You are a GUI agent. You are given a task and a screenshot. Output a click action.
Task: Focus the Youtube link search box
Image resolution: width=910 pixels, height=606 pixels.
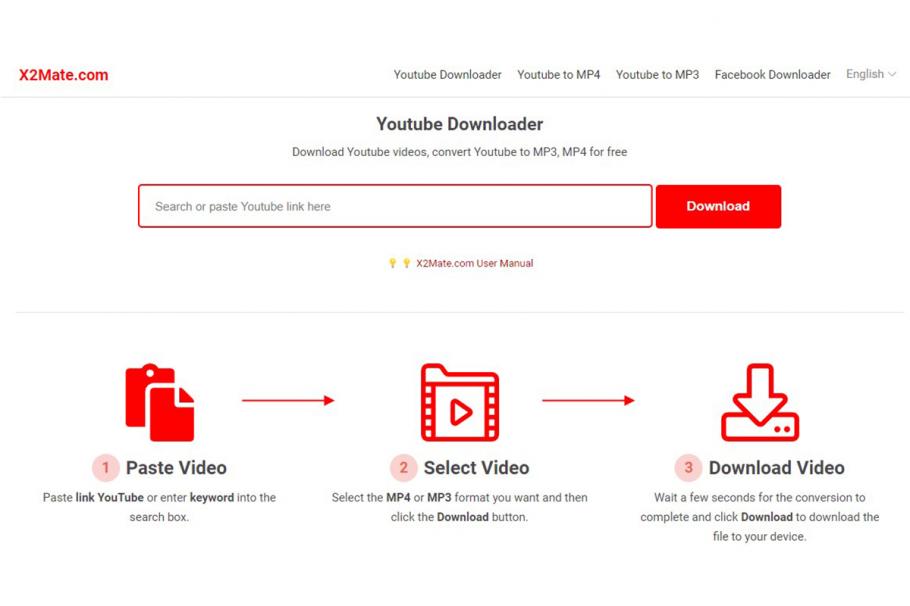[x=395, y=206]
